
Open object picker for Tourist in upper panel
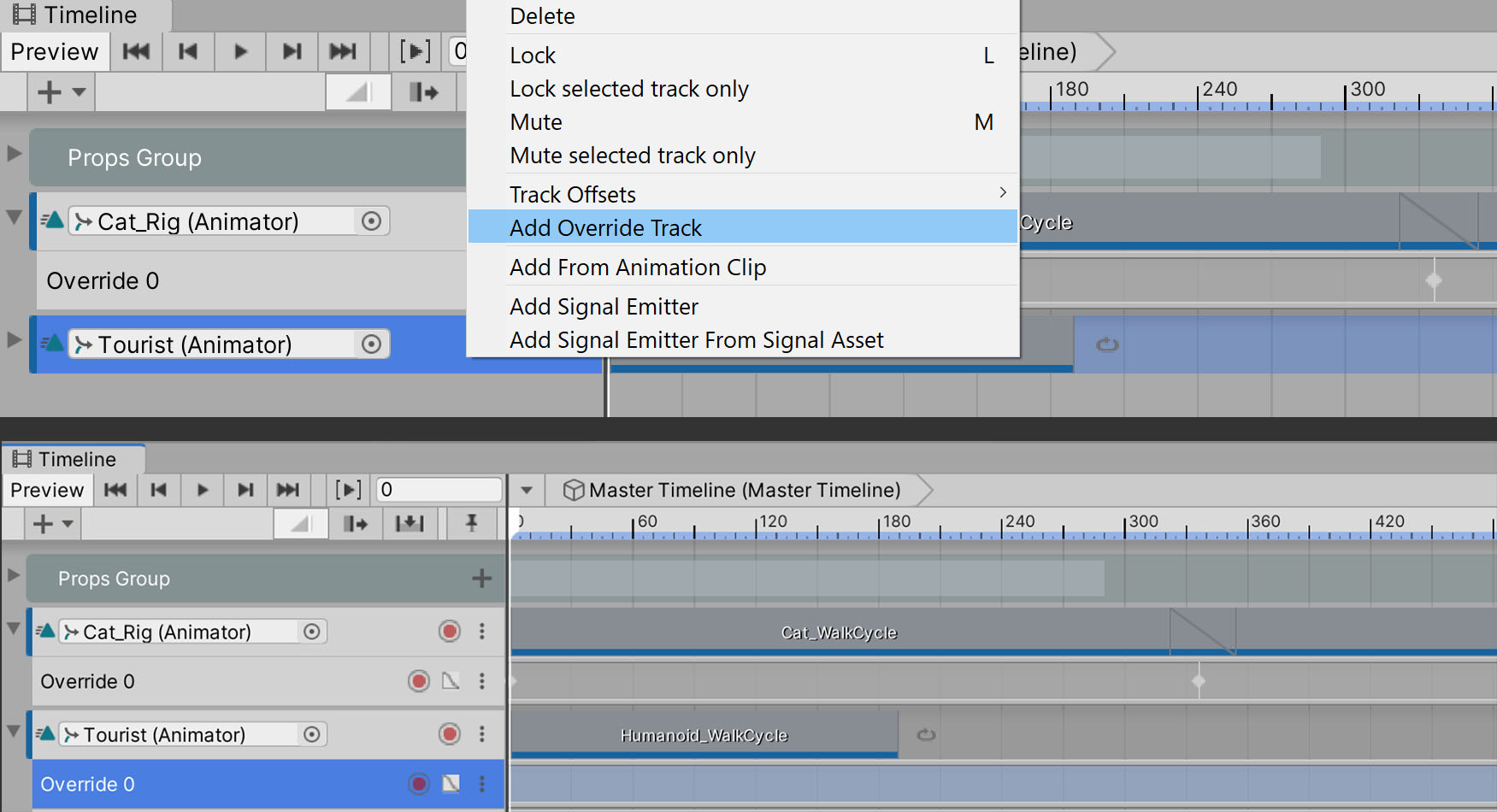tap(371, 344)
